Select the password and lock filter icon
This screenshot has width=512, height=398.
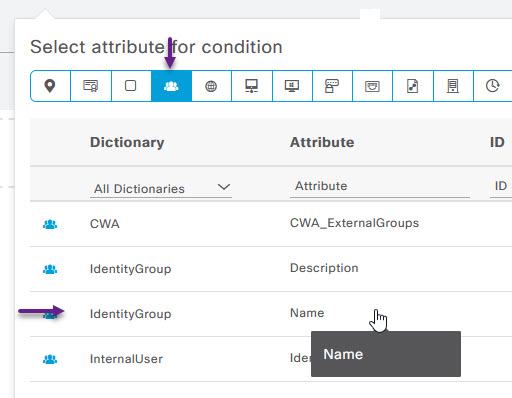pyautogui.click(x=332, y=86)
